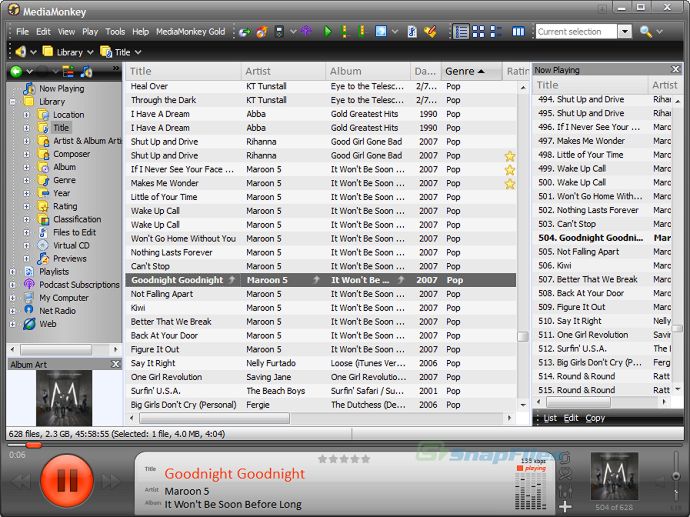Click the star rating on the second Shut Up and Drive row
Viewport: 690px width, 517px height.
click(x=510, y=156)
